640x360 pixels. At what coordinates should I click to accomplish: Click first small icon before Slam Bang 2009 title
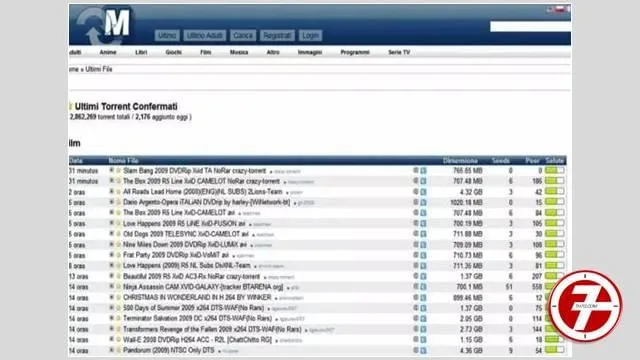click(111, 170)
